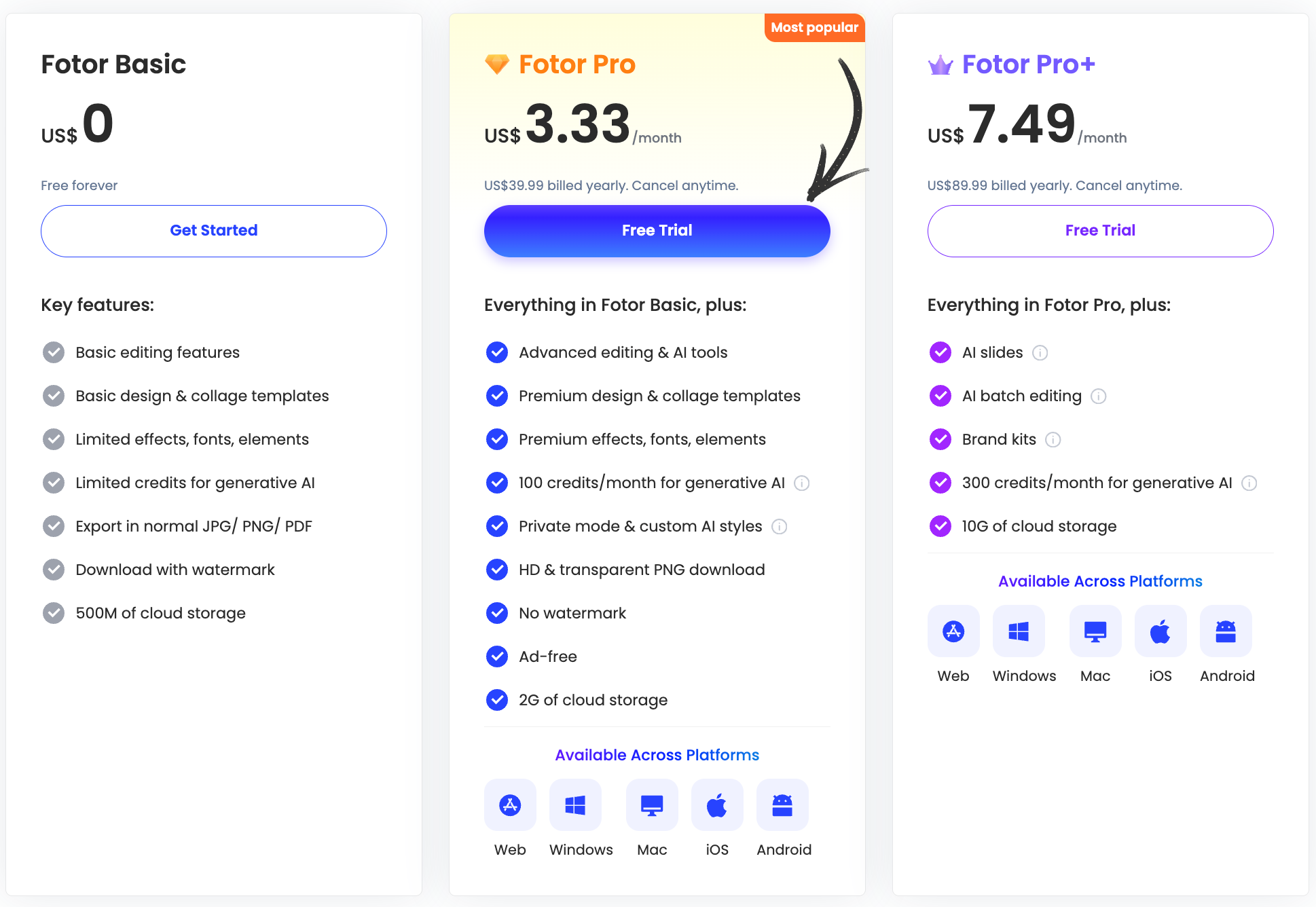Click the 7.49 monthly price
The width and height of the screenshot is (1316, 907).
(x=1022, y=124)
